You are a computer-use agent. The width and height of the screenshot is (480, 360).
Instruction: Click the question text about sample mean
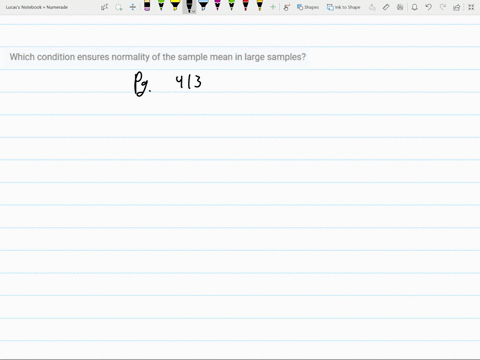coord(158,57)
